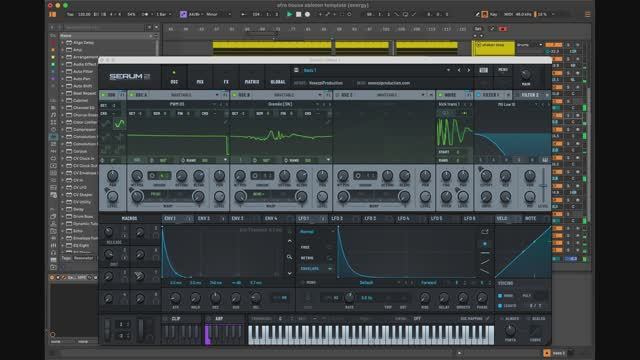Open Ableton's far-right hamburger menu icon
Image resolution: width=640 pixels, height=360 pixels.
click(588, 14)
